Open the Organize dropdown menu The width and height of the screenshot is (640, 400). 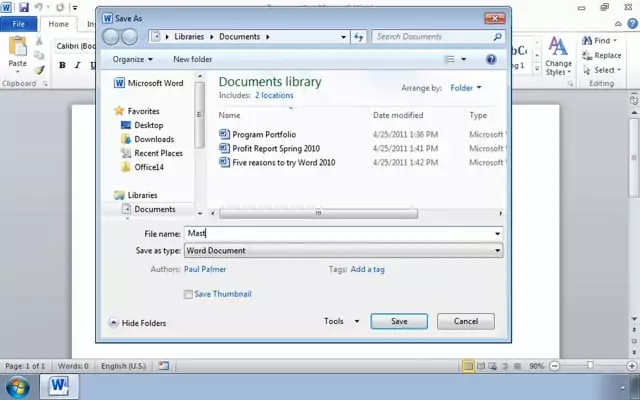coord(133,60)
